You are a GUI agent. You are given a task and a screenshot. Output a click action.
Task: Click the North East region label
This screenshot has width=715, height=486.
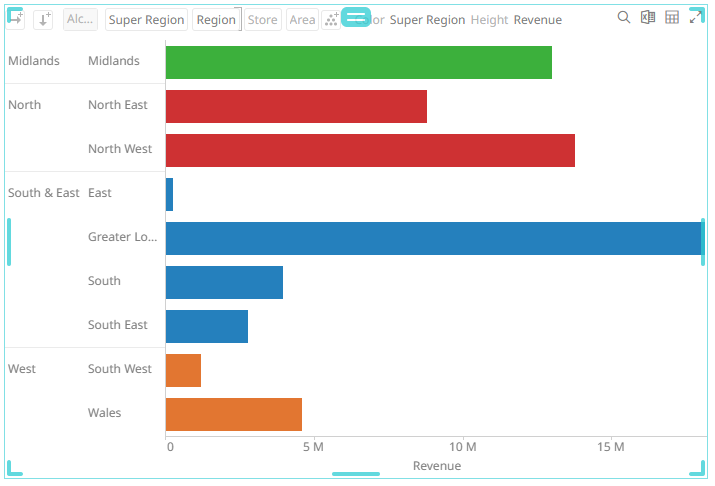(118, 105)
